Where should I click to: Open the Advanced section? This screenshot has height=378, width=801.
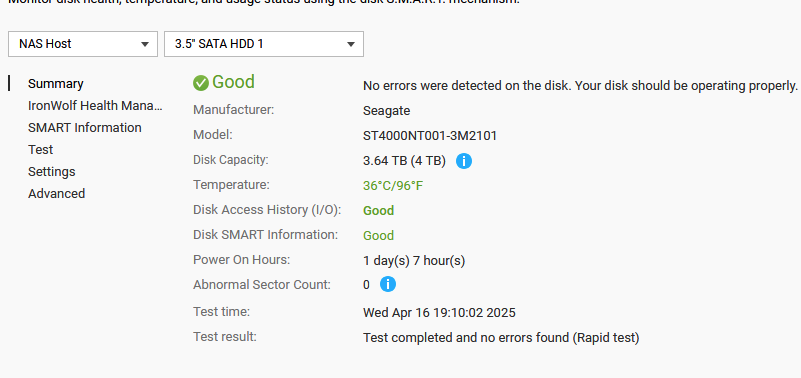pyautogui.click(x=56, y=194)
